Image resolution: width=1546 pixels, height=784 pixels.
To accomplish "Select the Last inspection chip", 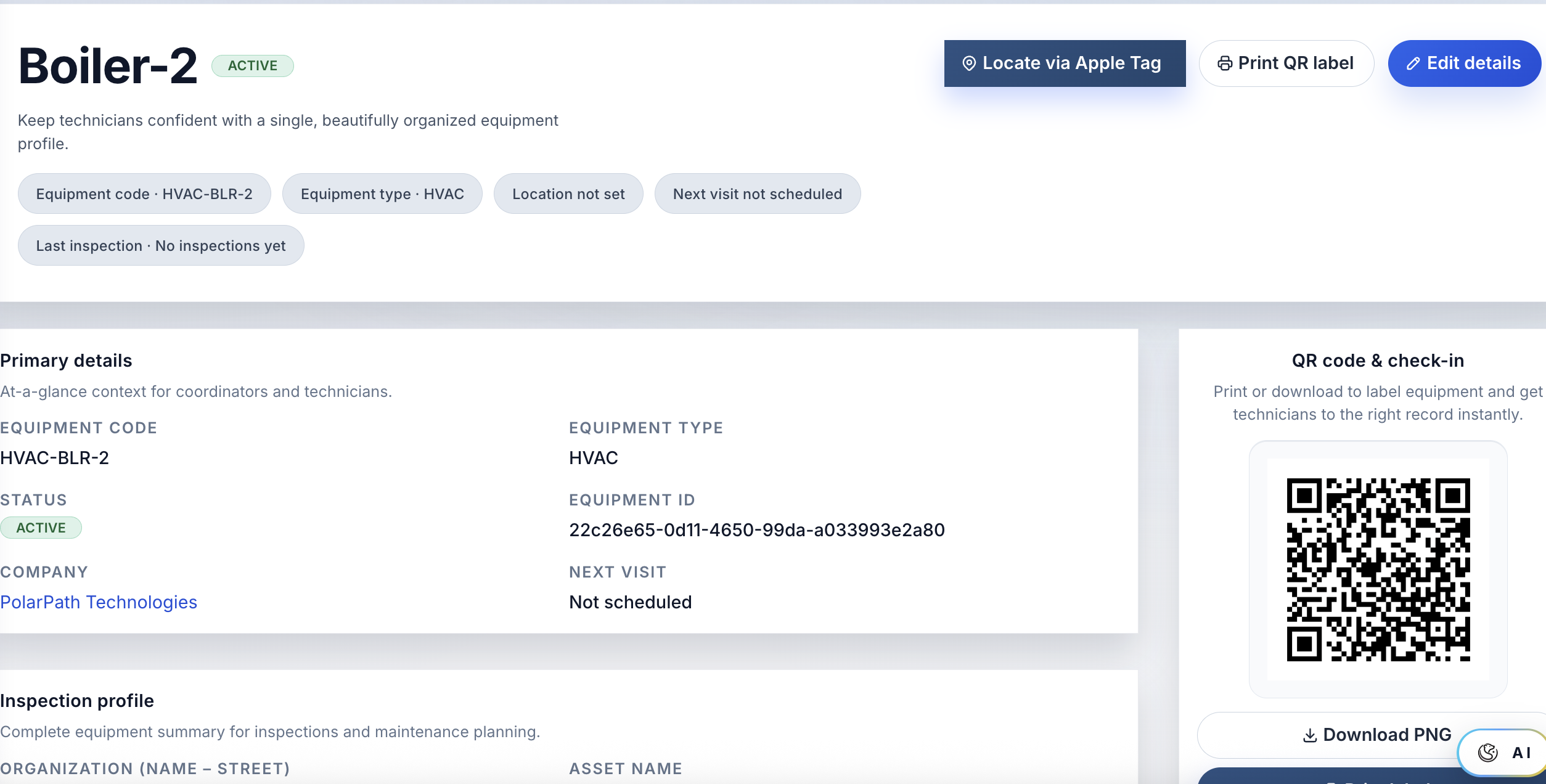I will [x=160, y=245].
